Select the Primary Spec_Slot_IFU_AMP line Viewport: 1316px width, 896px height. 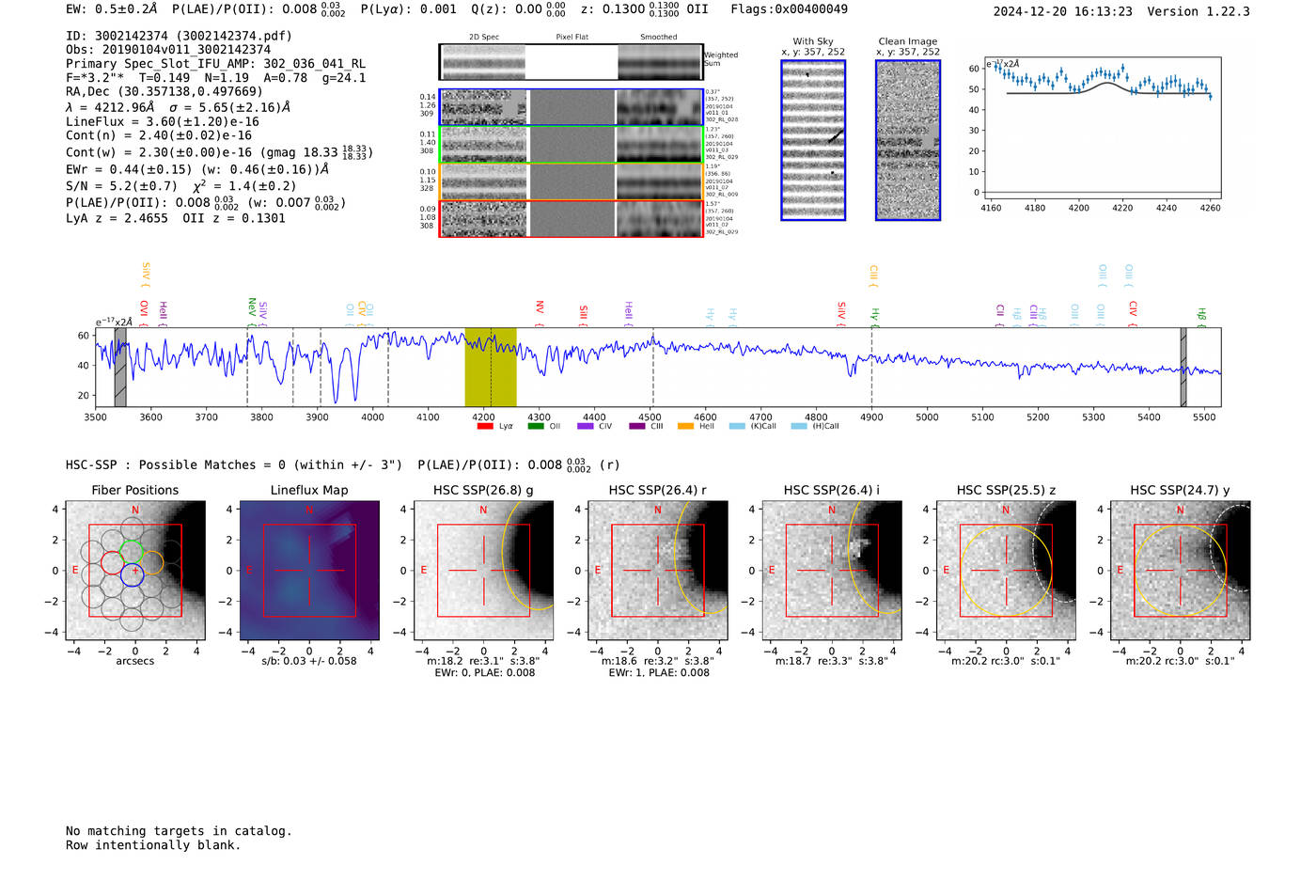(x=215, y=64)
